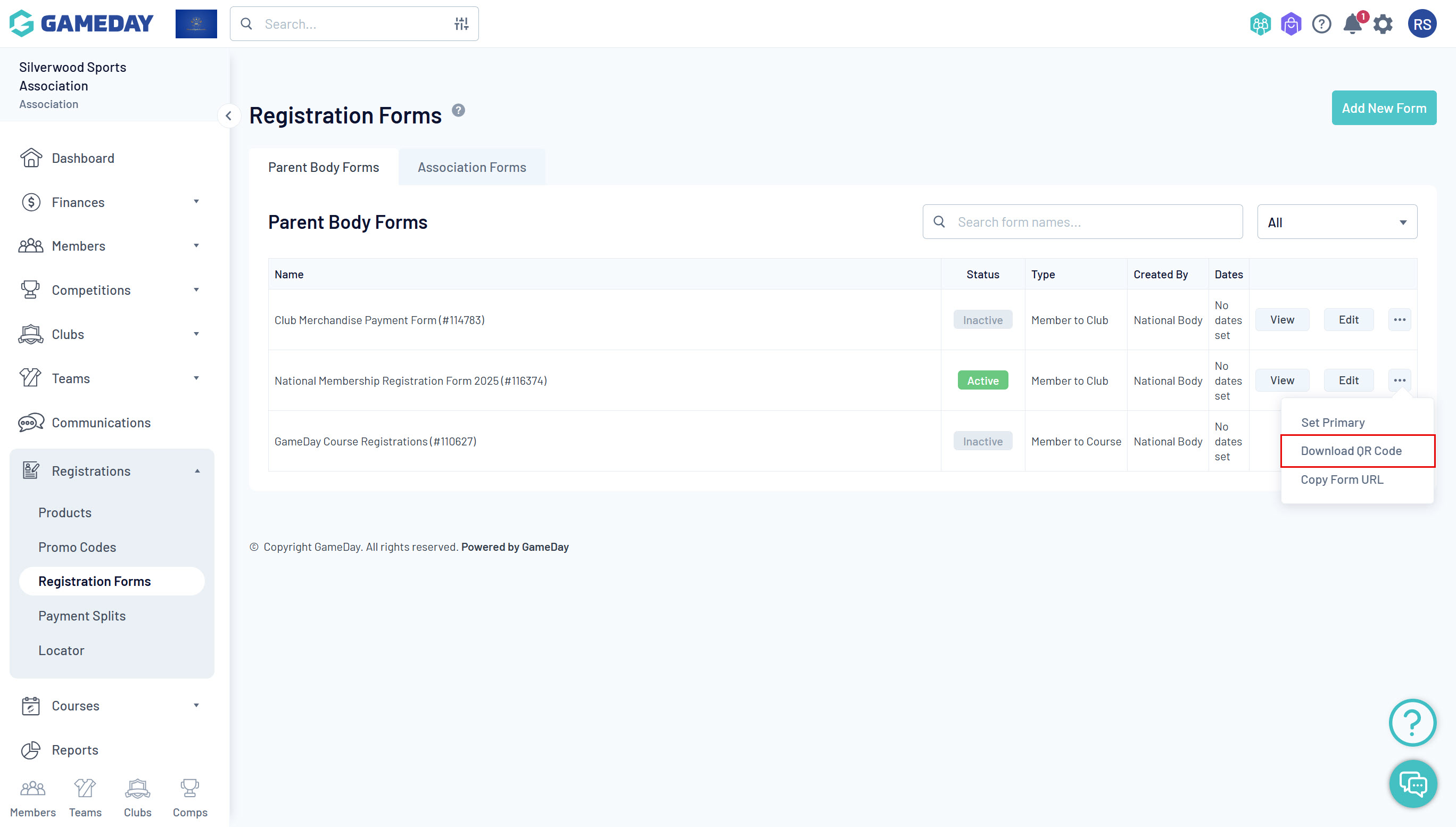Open the All status filter dropdown
This screenshot has width=1456, height=827.
tap(1337, 222)
